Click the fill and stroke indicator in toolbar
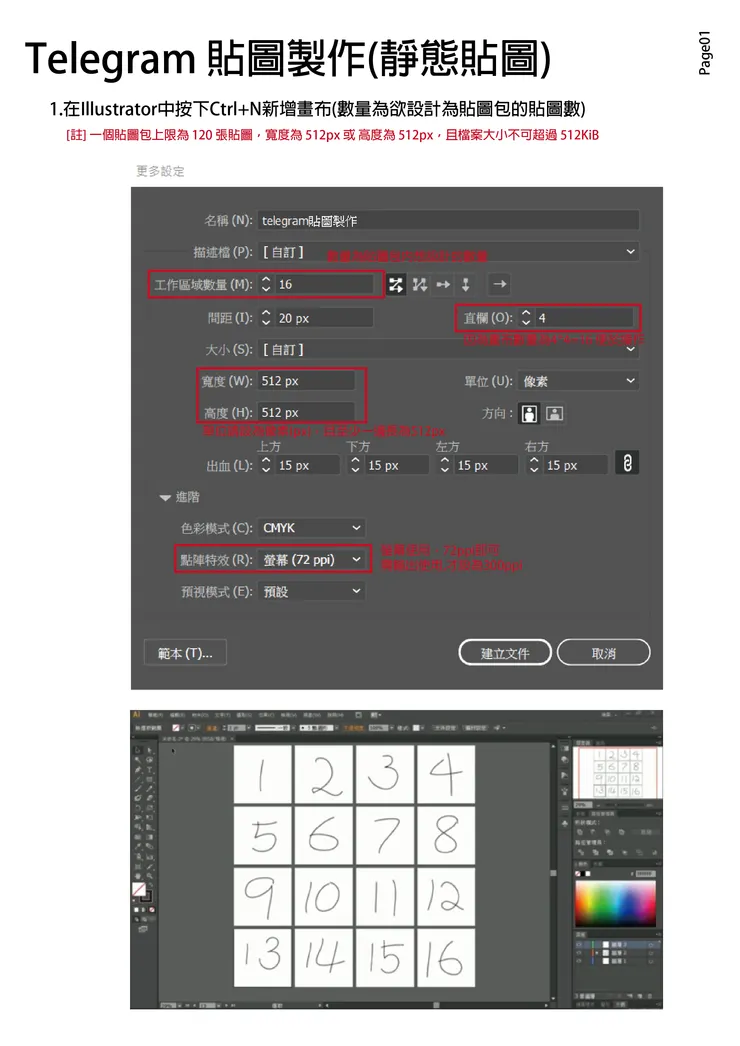 point(141,891)
